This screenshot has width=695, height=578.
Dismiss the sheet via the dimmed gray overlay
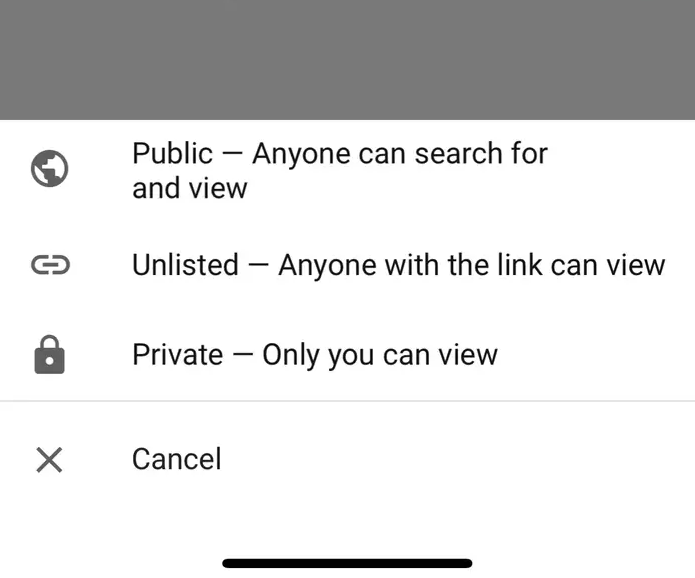tap(348, 60)
